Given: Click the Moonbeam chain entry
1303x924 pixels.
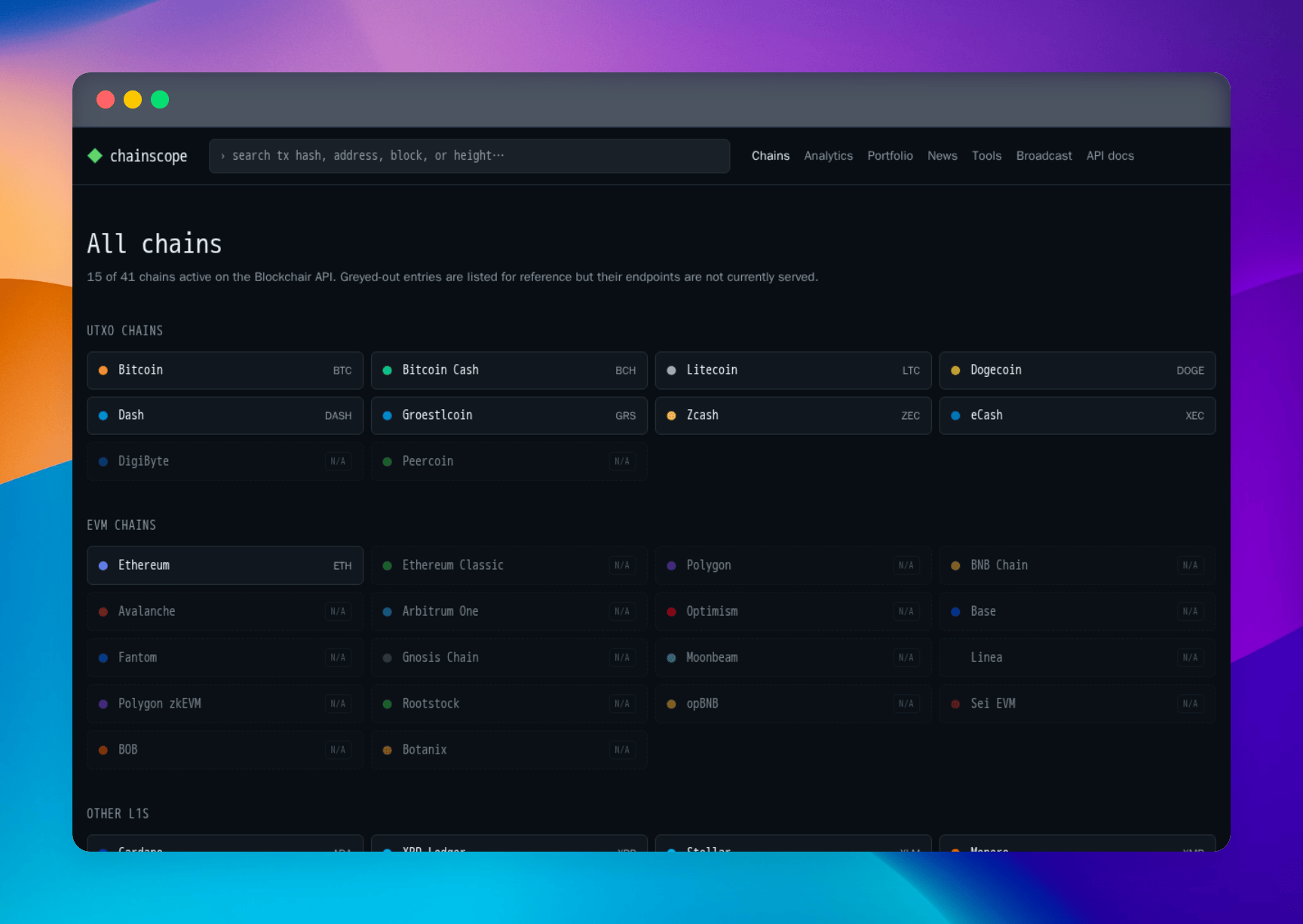Looking at the screenshot, I should click(x=793, y=657).
